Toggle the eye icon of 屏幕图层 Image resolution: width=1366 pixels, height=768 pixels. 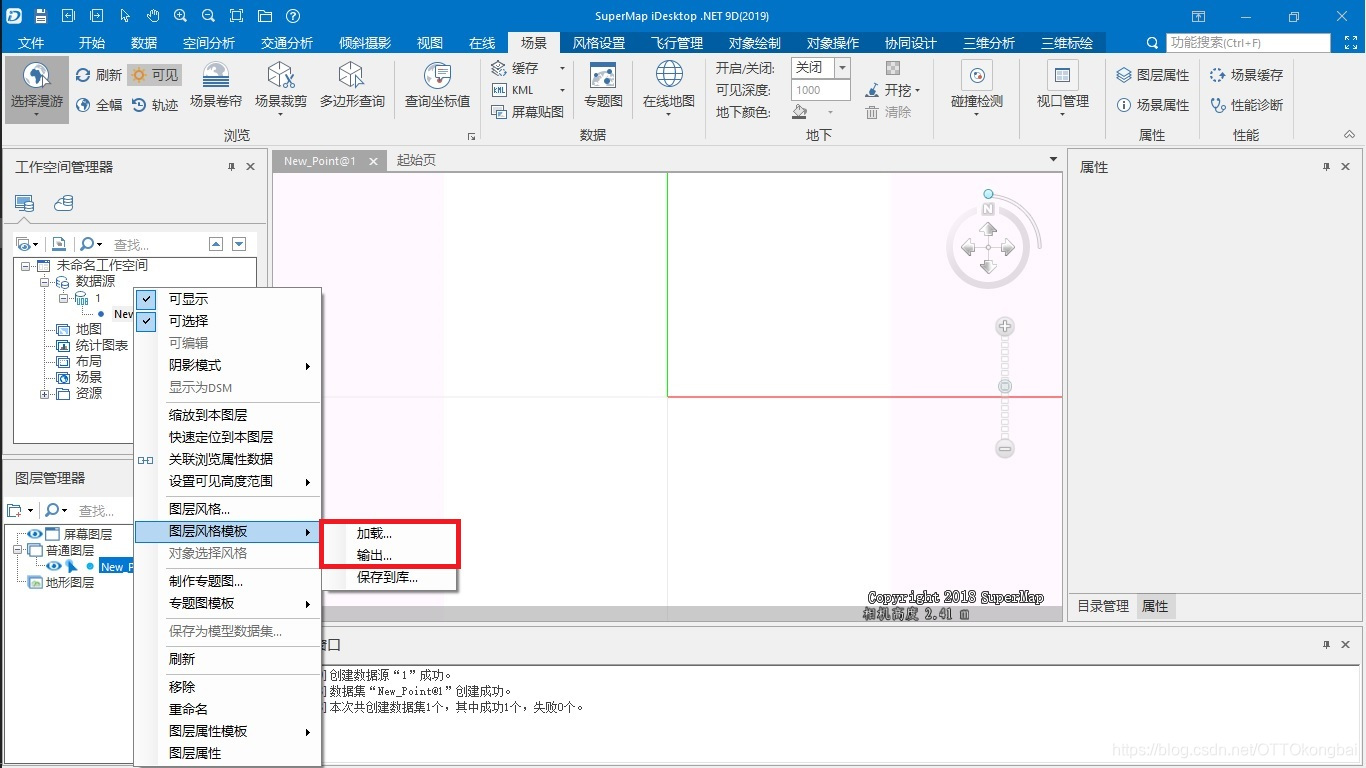(x=35, y=534)
